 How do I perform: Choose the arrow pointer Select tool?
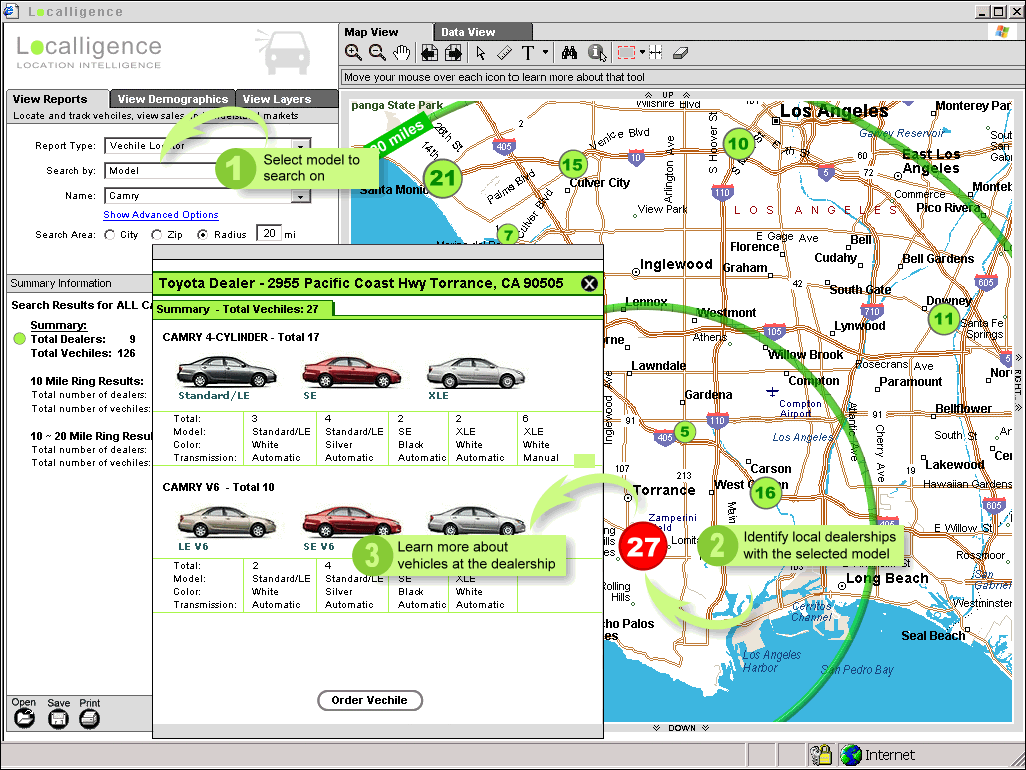click(481, 52)
